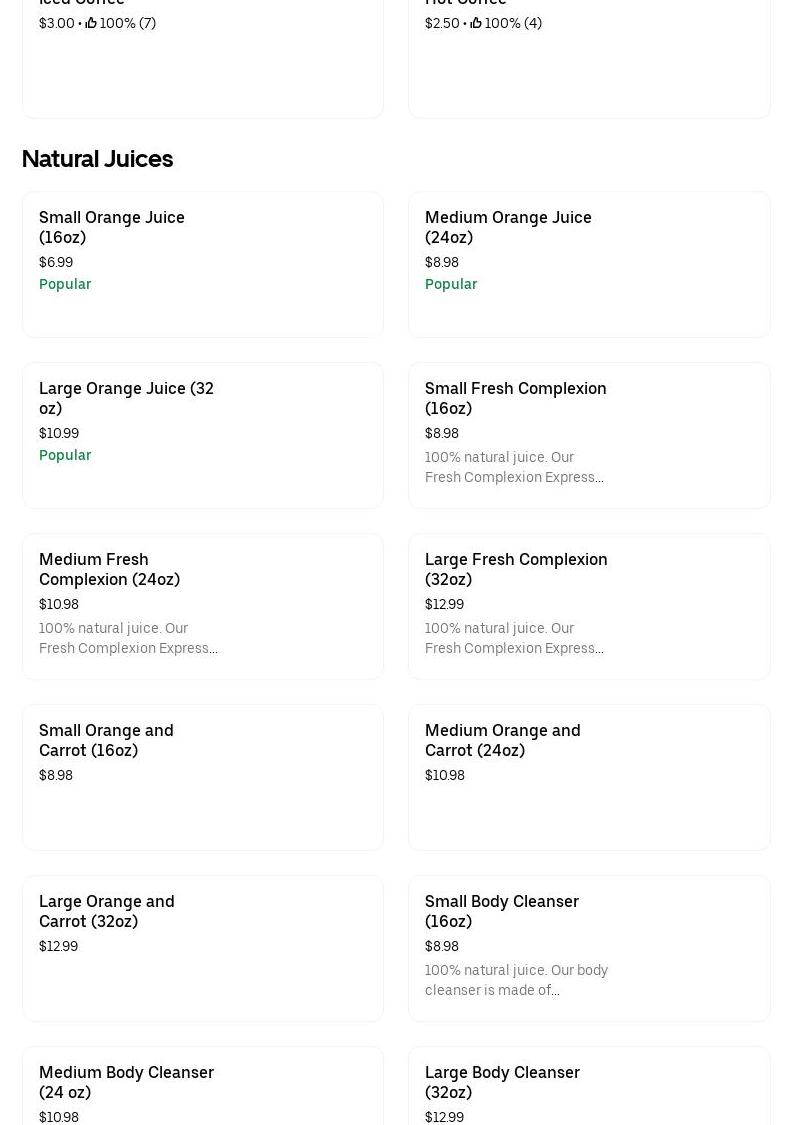Click thumbs-up icon on the $2.50 coffee
This screenshot has height=1125, width=804.
pos(476,23)
